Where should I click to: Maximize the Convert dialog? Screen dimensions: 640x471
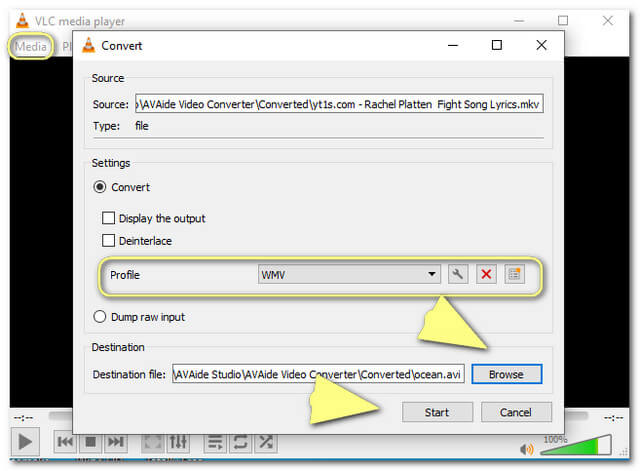click(497, 45)
